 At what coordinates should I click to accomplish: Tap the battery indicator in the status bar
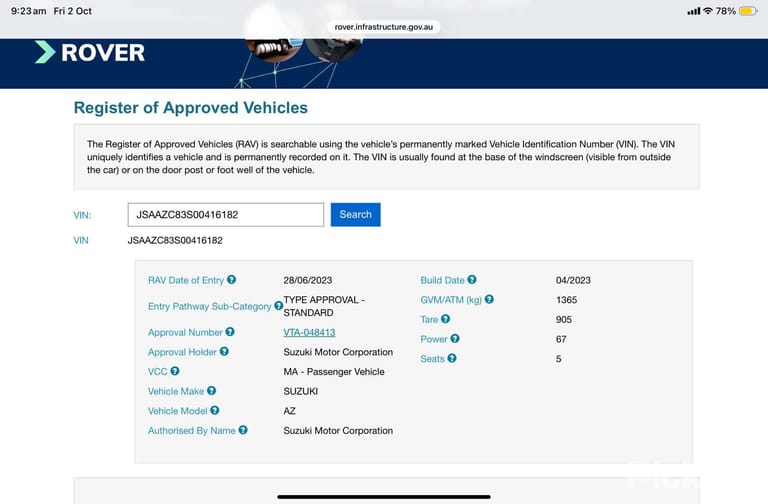tap(748, 11)
